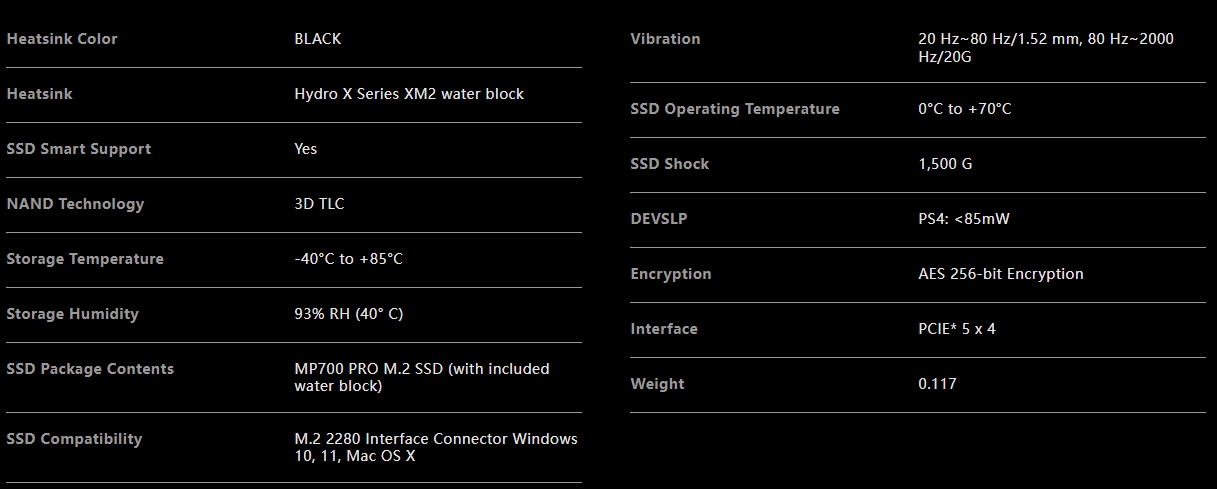Select the 93% RH (40° C) value

coord(348,314)
